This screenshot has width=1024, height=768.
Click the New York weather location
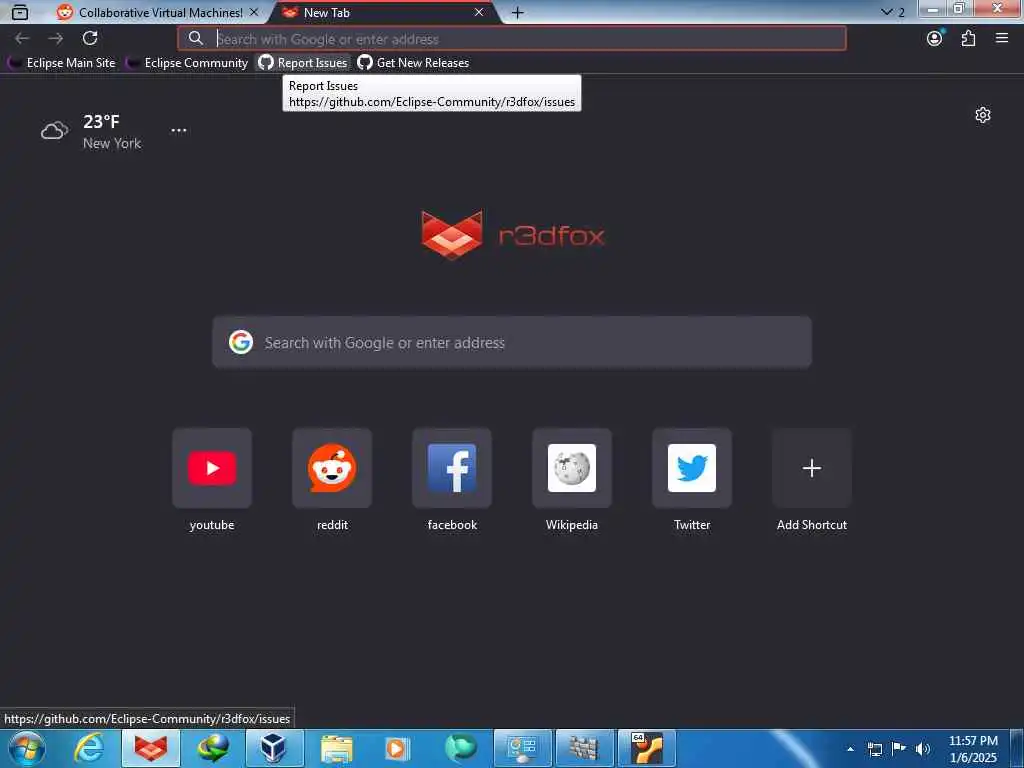pyautogui.click(x=112, y=143)
